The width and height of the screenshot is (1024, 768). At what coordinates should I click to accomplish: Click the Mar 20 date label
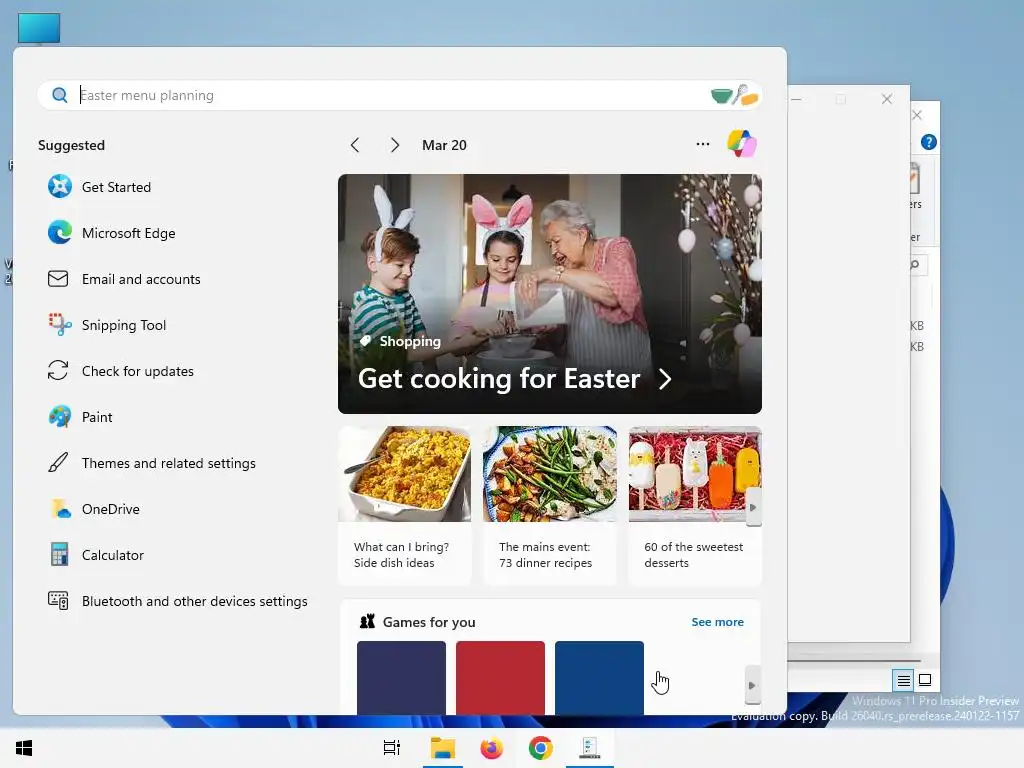(444, 145)
